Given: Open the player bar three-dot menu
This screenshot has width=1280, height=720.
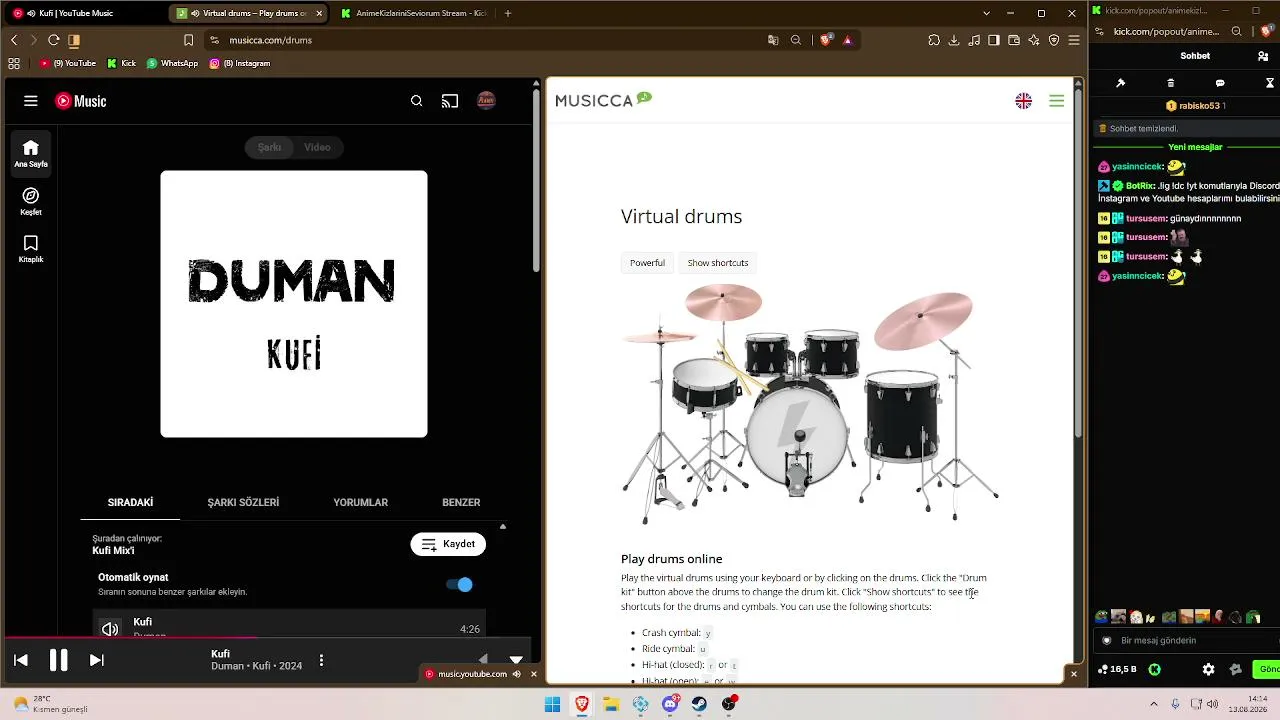Looking at the screenshot, I should coord(321,660).
